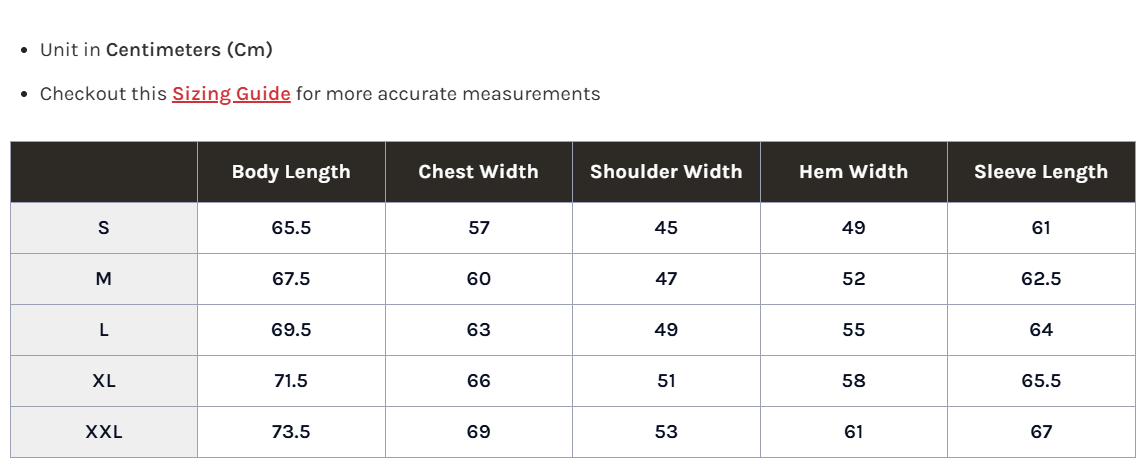Click the 65.5 body length cell for S
Viewport: 1145px width, 471px height.
pyautogui.click(x=291, y=228)
